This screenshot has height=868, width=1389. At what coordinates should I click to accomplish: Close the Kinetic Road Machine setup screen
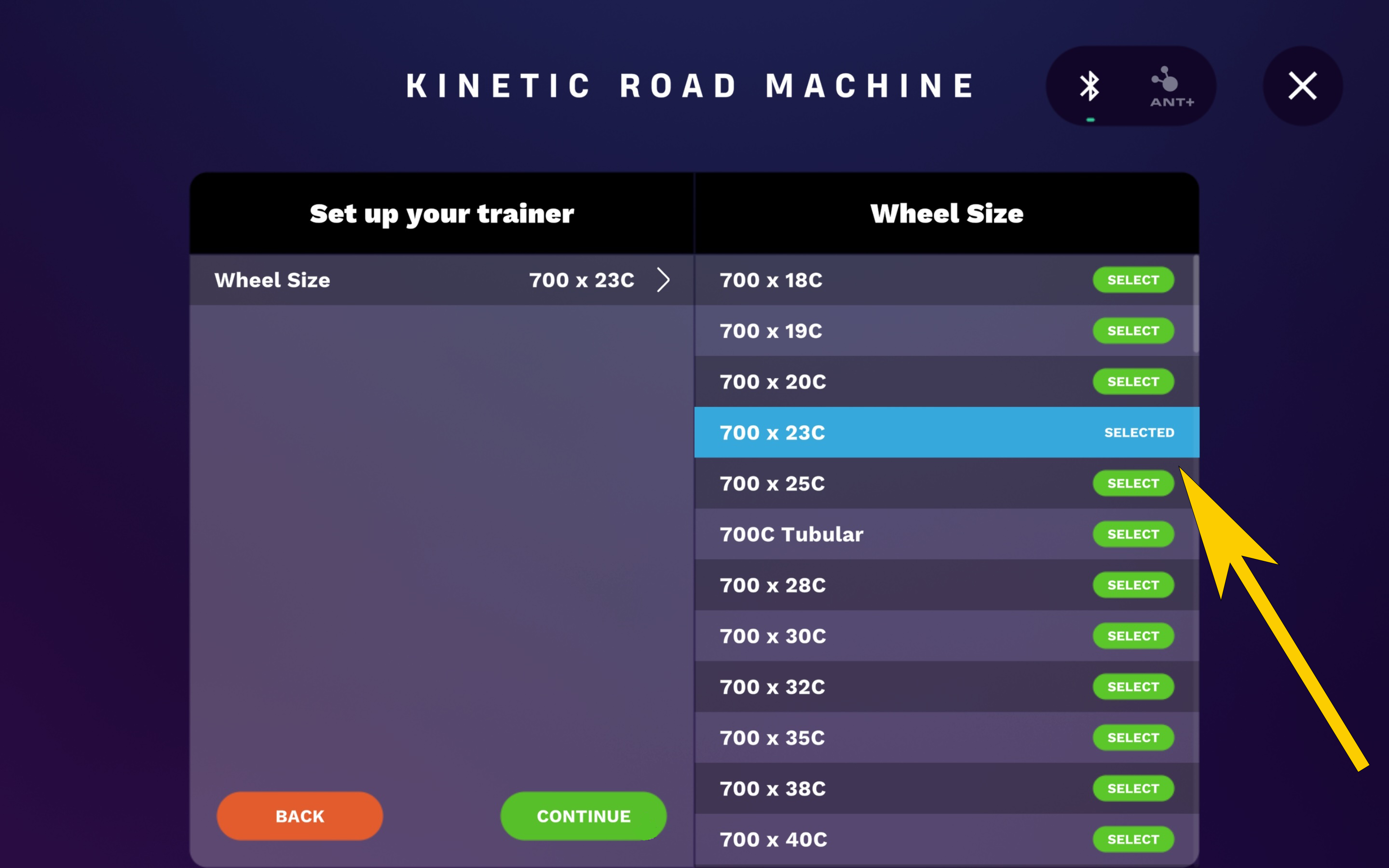click(x=1302, y=86)
